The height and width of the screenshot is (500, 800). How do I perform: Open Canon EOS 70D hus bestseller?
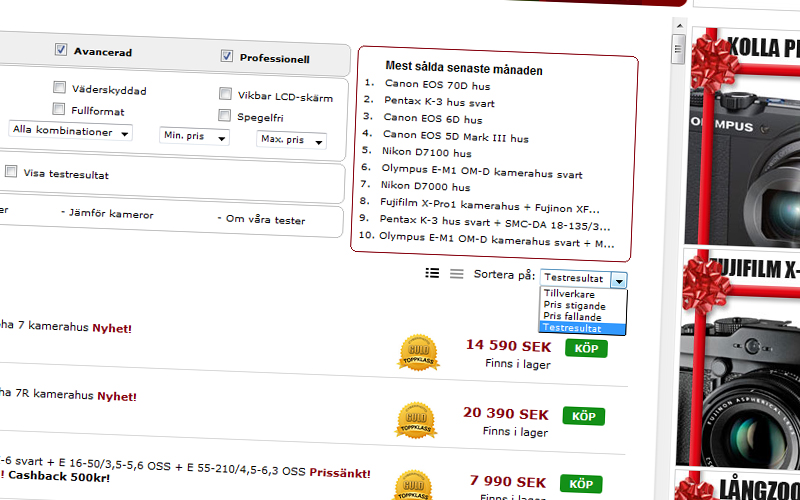[x=437, y=85]
